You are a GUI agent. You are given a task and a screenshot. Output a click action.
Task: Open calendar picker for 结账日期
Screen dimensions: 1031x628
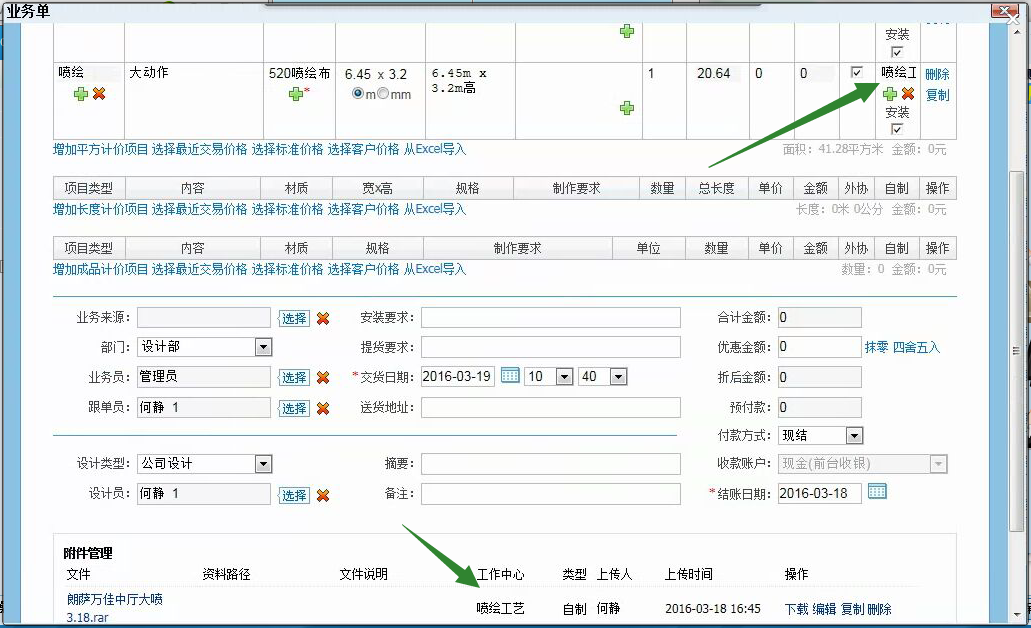877,492
